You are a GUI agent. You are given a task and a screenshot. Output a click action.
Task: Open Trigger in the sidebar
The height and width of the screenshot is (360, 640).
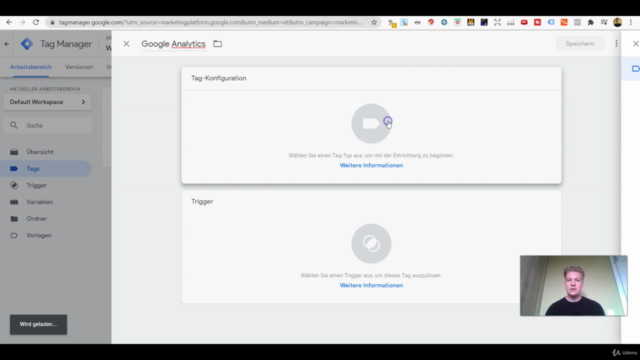point(37,185)
